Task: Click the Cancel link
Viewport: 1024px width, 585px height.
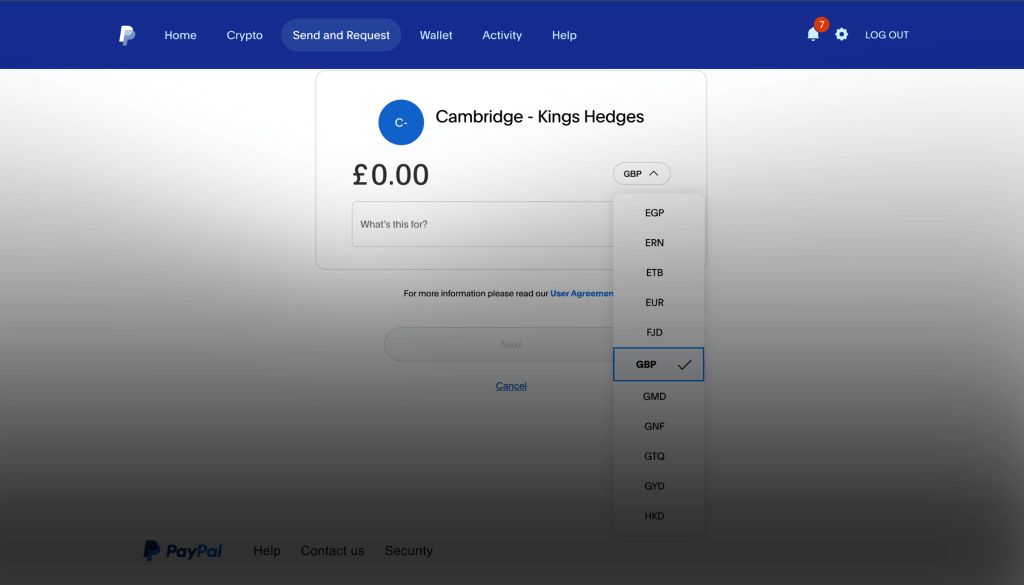Action: tap(511, 386)
